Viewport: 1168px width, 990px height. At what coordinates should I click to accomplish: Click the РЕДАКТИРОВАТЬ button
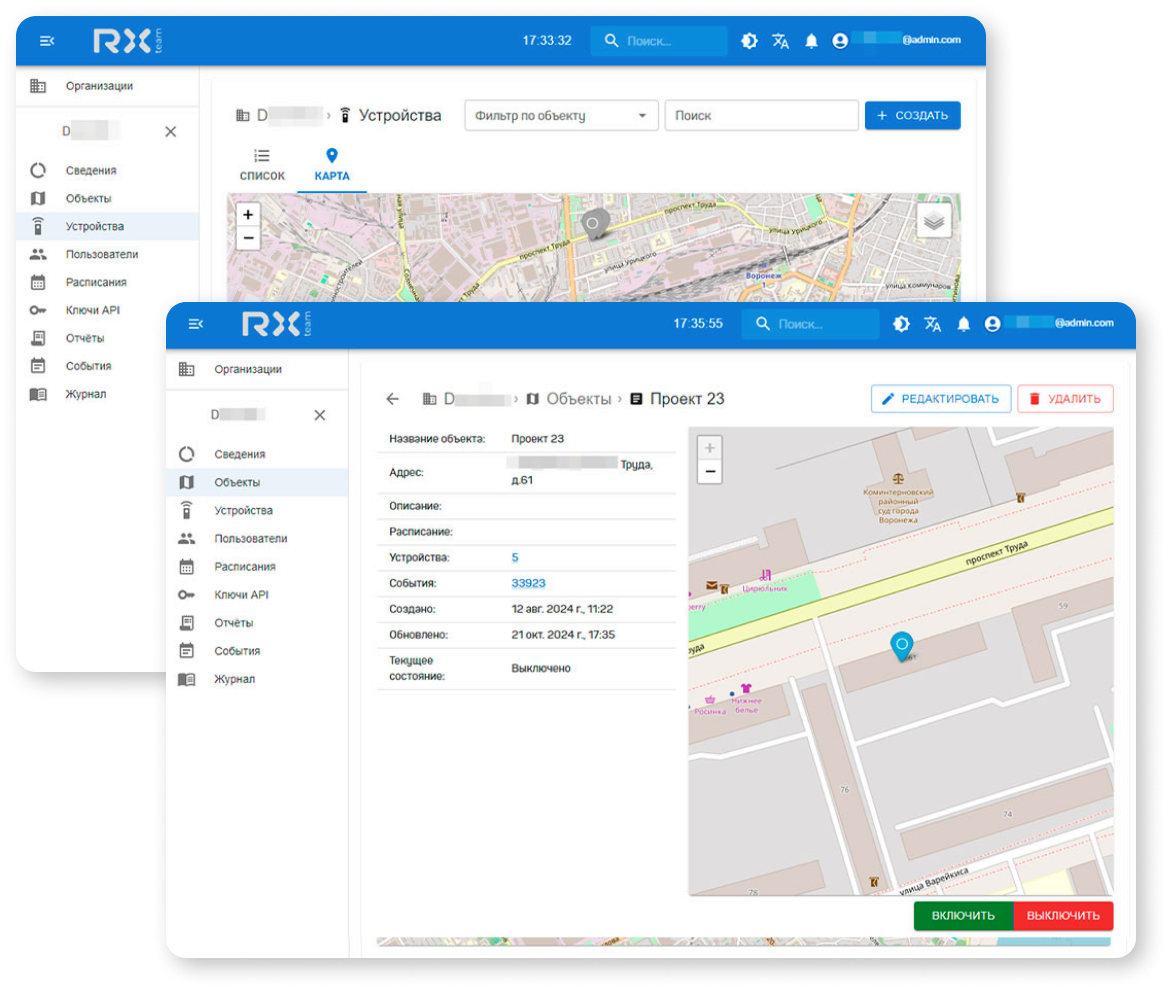coord(940,399)
